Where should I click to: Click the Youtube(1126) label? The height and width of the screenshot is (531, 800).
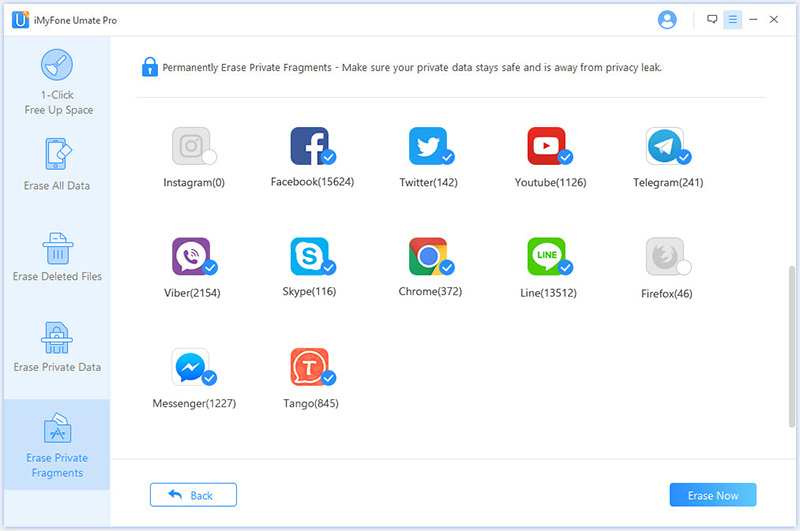551,183
